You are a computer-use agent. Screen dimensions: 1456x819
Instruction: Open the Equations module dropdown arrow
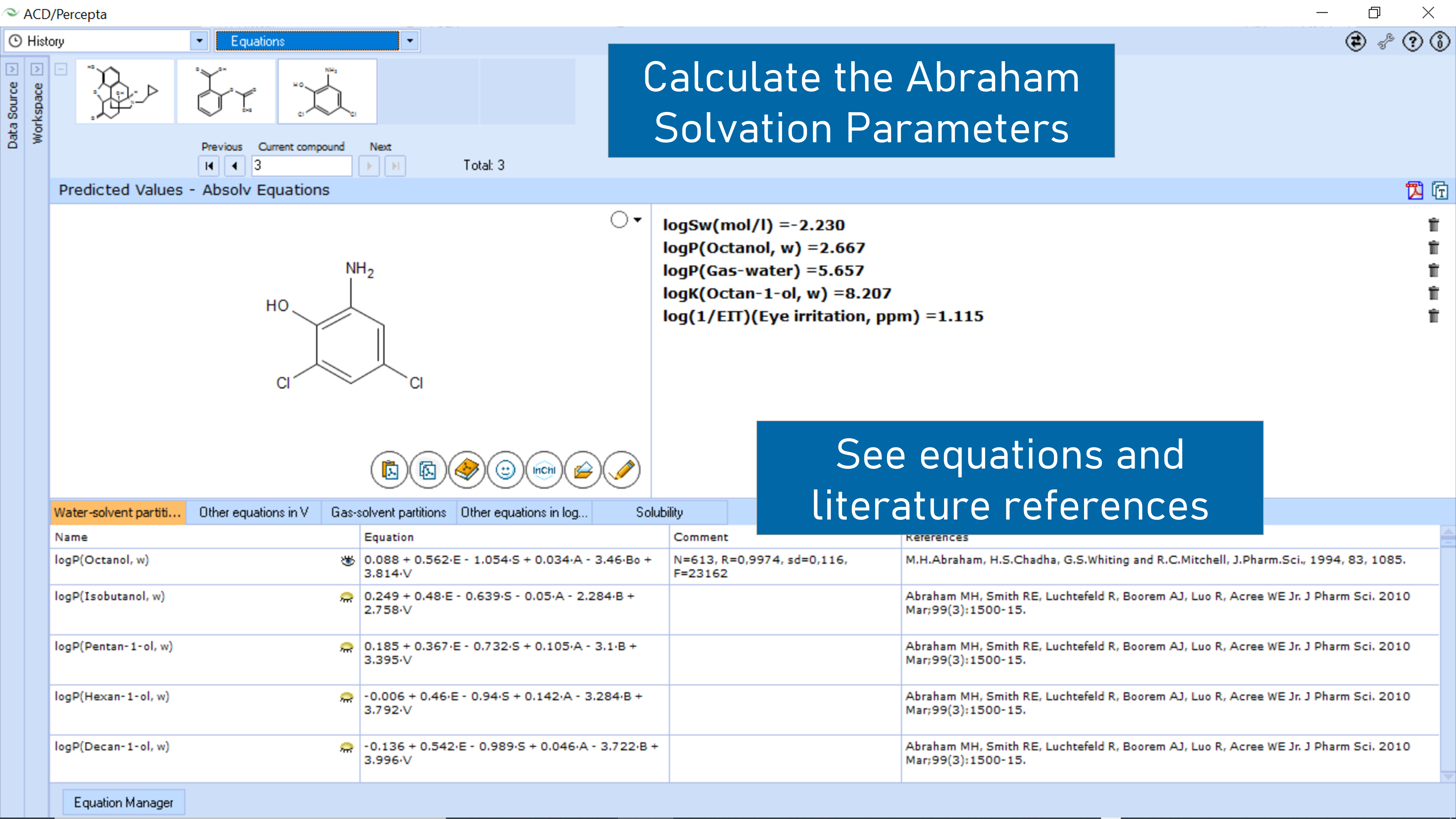(x=410, y=41)
